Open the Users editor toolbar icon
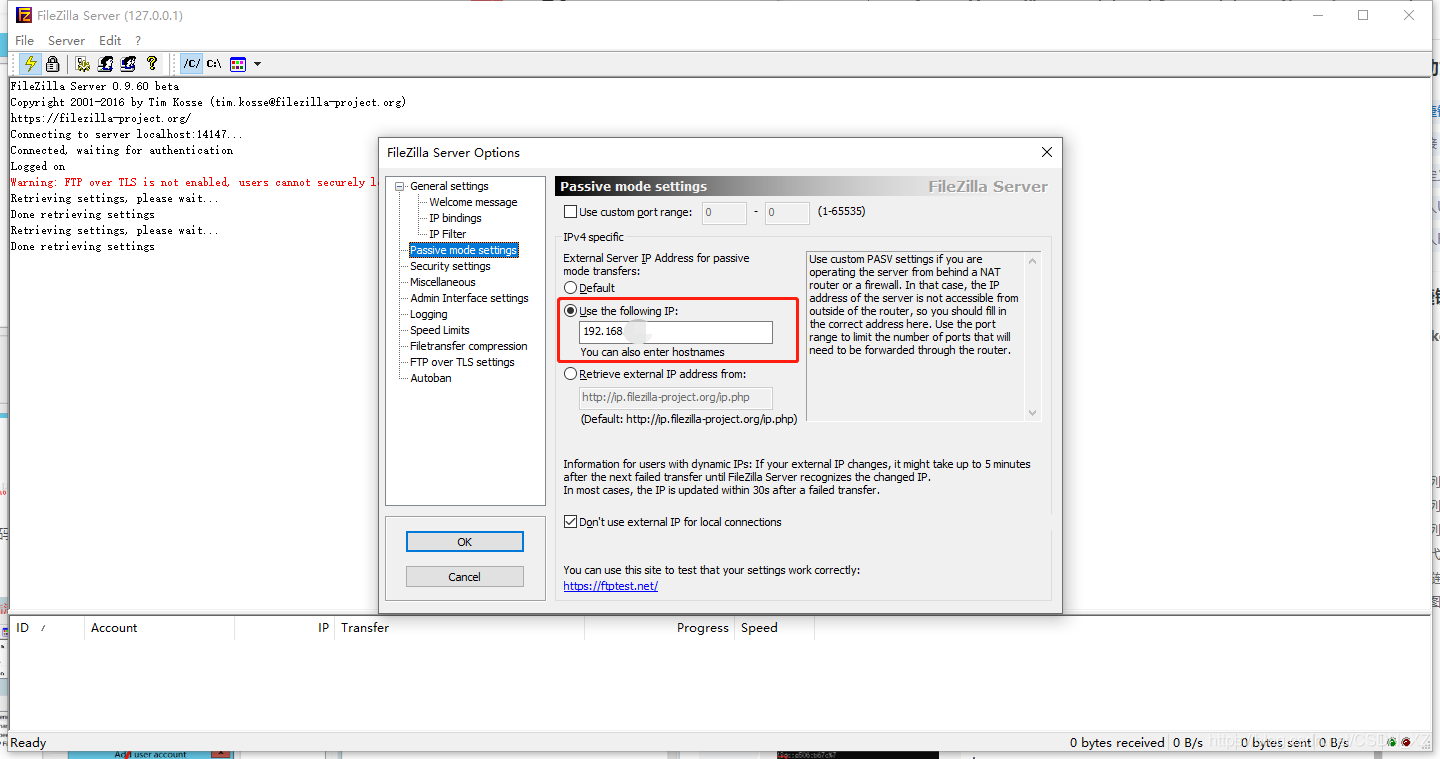1440x759 pixels. [x=105, y=64]
